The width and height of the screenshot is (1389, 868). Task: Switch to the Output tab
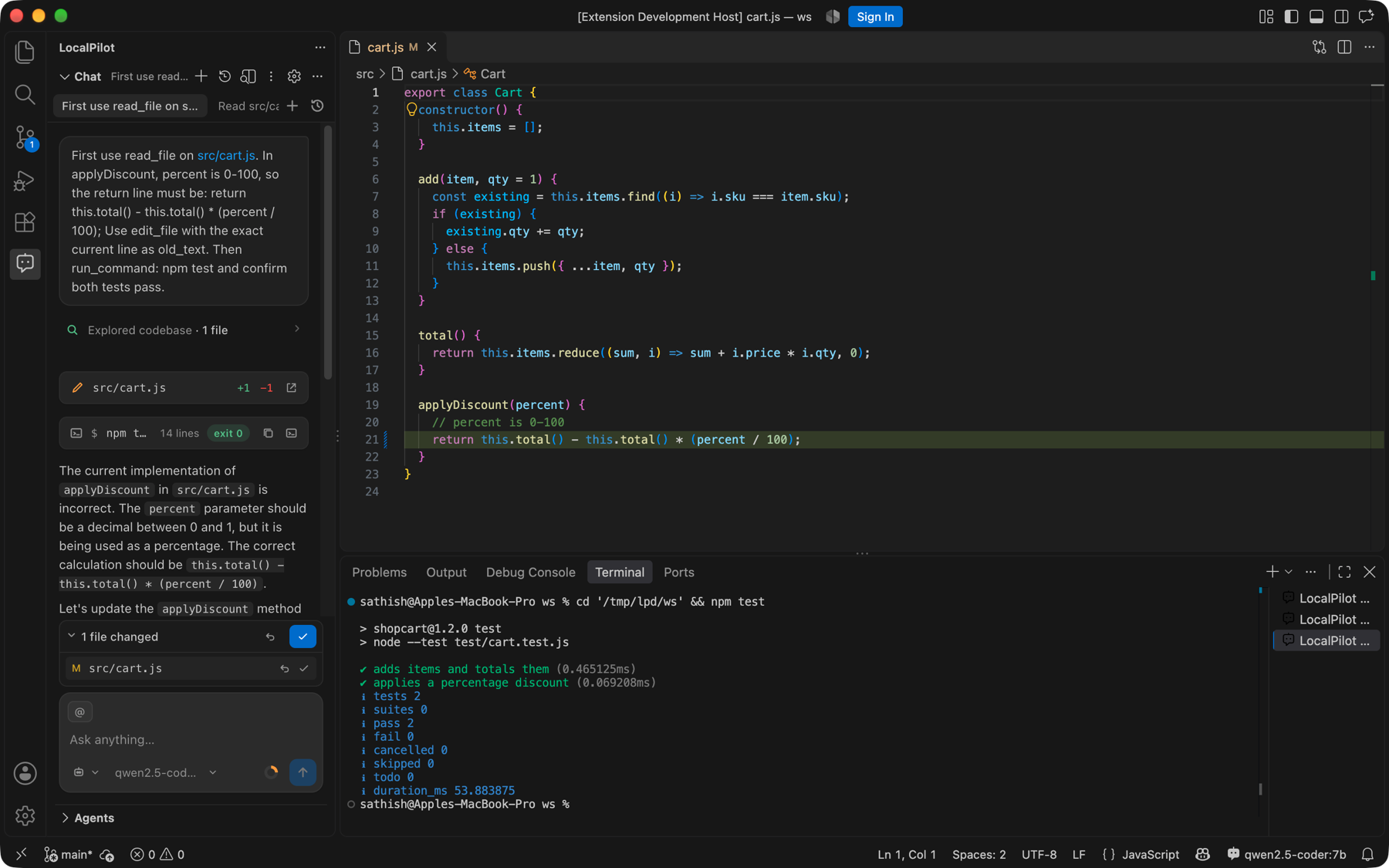446,572
